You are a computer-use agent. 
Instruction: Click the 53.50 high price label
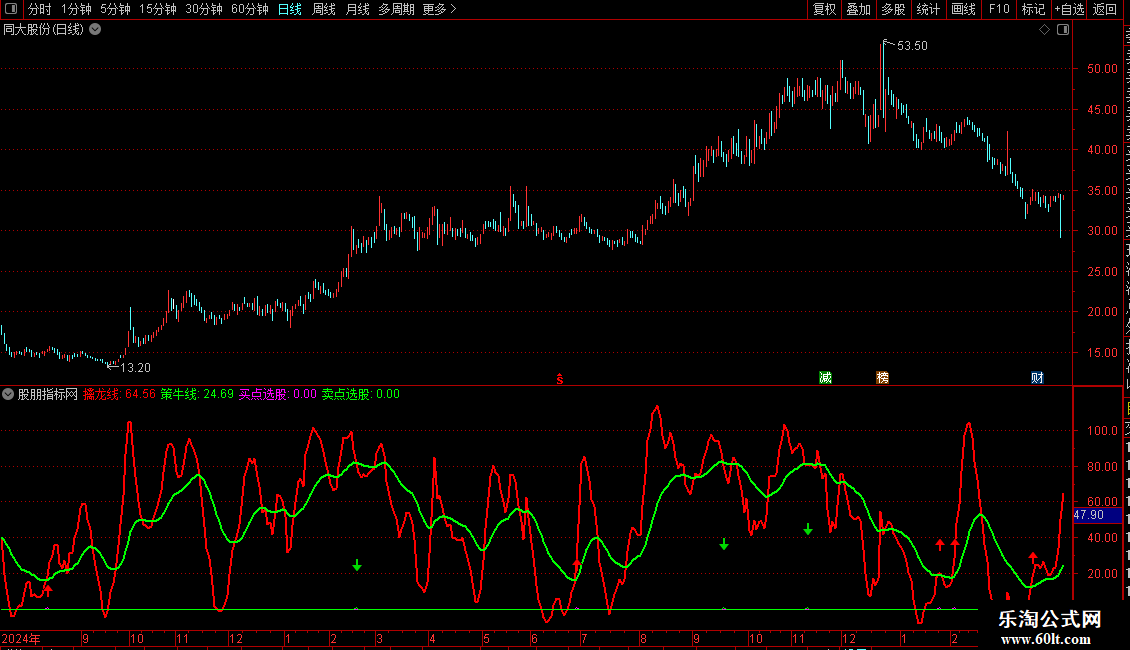(x=912, y=46)
